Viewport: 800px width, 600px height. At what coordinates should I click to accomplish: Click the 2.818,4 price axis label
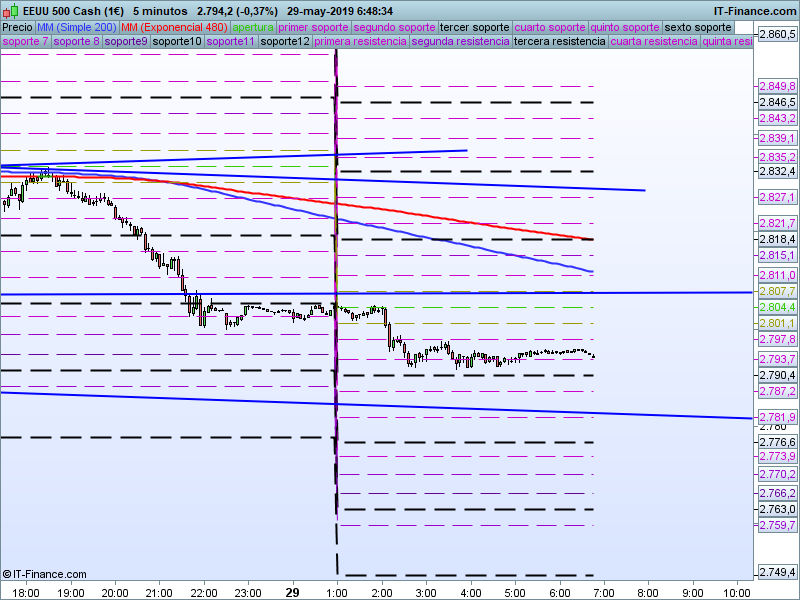(x=777, y=239)
